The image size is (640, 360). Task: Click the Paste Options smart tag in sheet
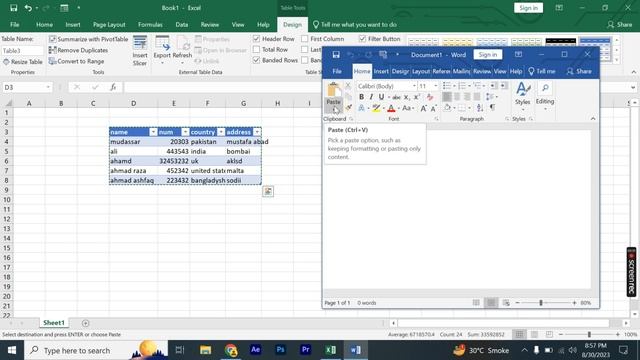click(x=268, y=191)
